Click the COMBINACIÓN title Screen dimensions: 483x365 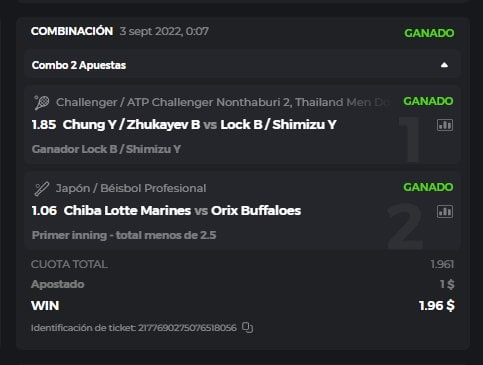pos(72,31)
